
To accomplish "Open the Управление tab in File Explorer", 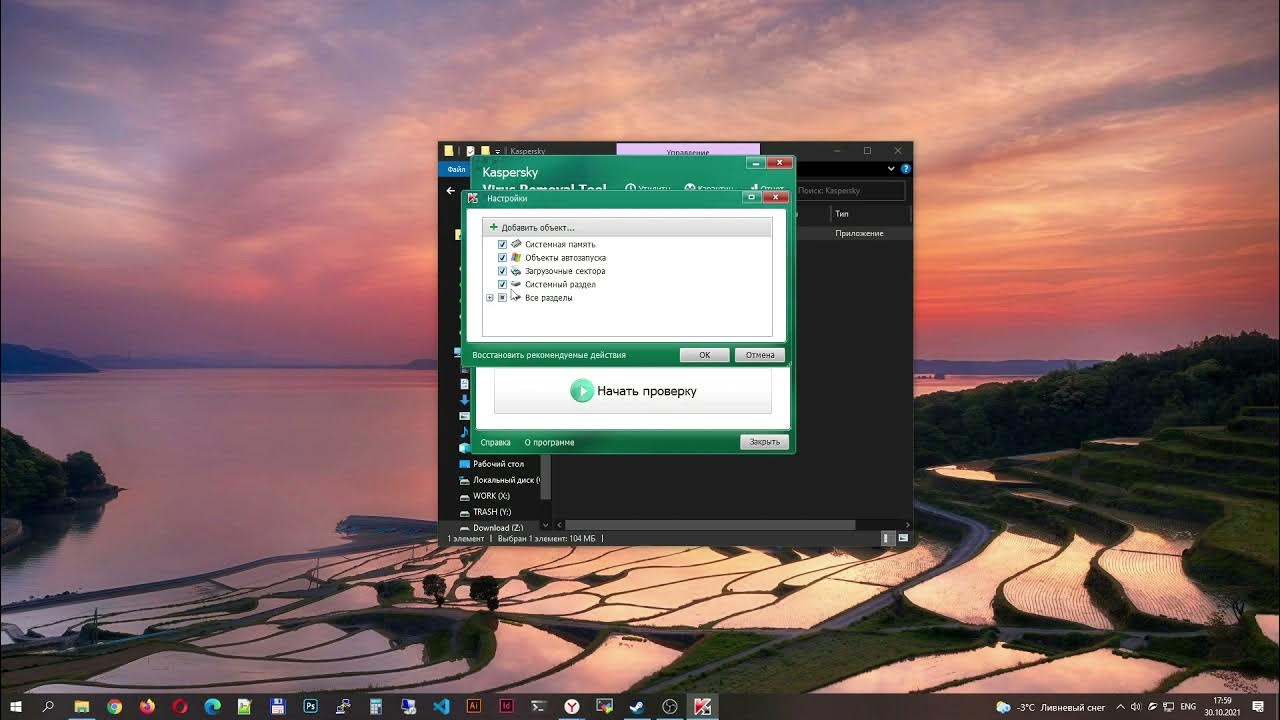I will (688, 151).
